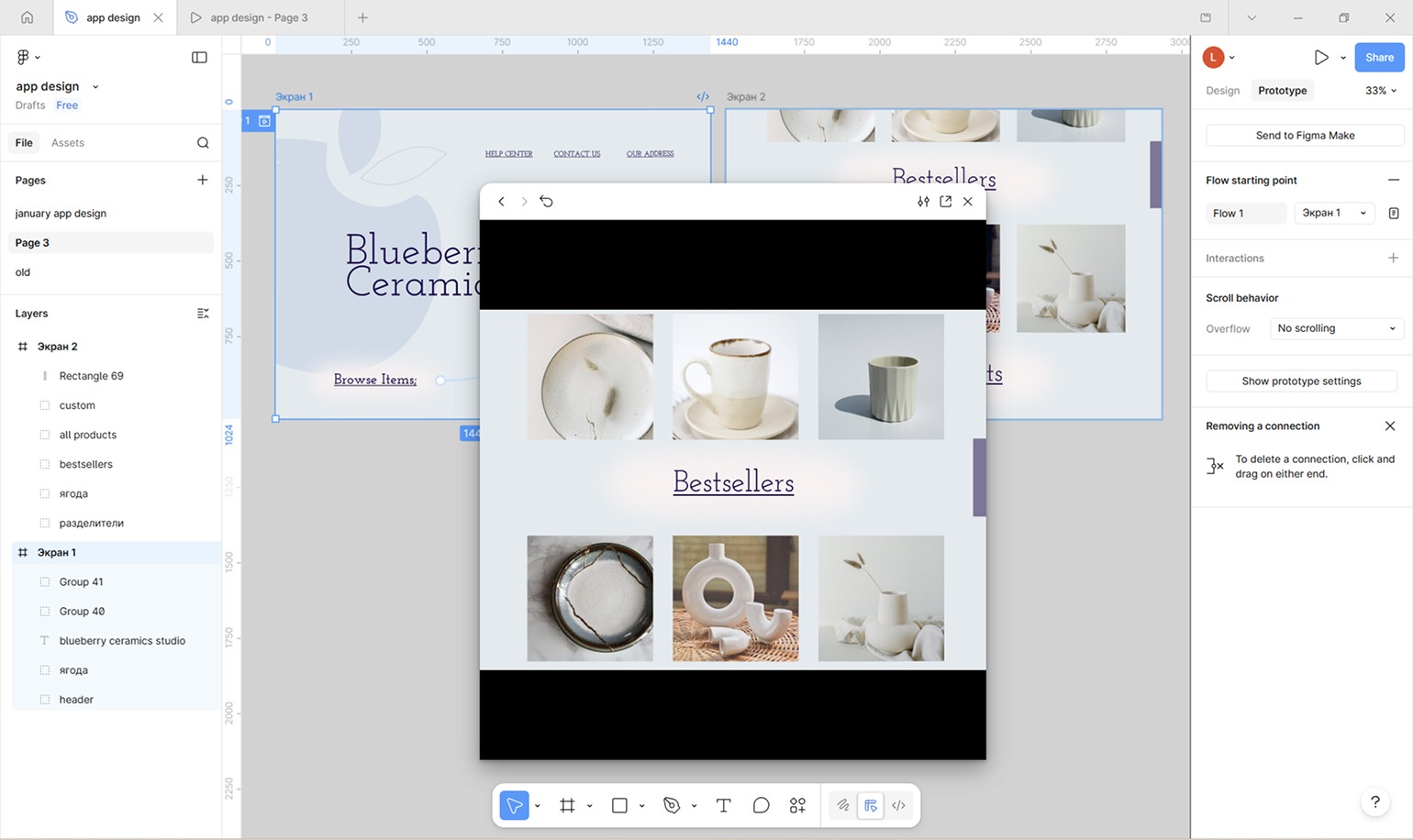Click the purple scrollbar in preview window

pyautogui.click(x=979, y=477)
